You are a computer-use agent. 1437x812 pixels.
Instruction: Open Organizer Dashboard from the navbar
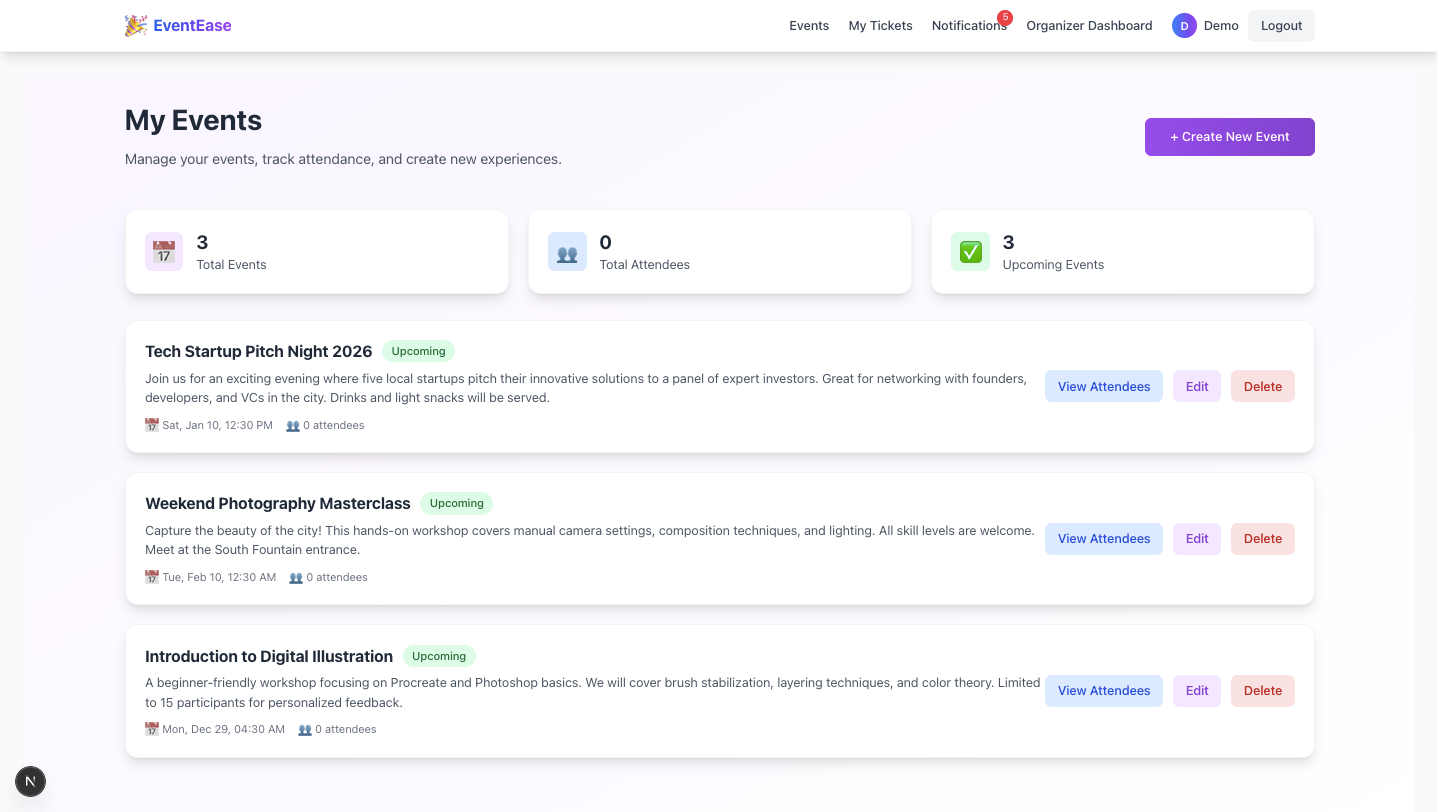coord(1089,26)
